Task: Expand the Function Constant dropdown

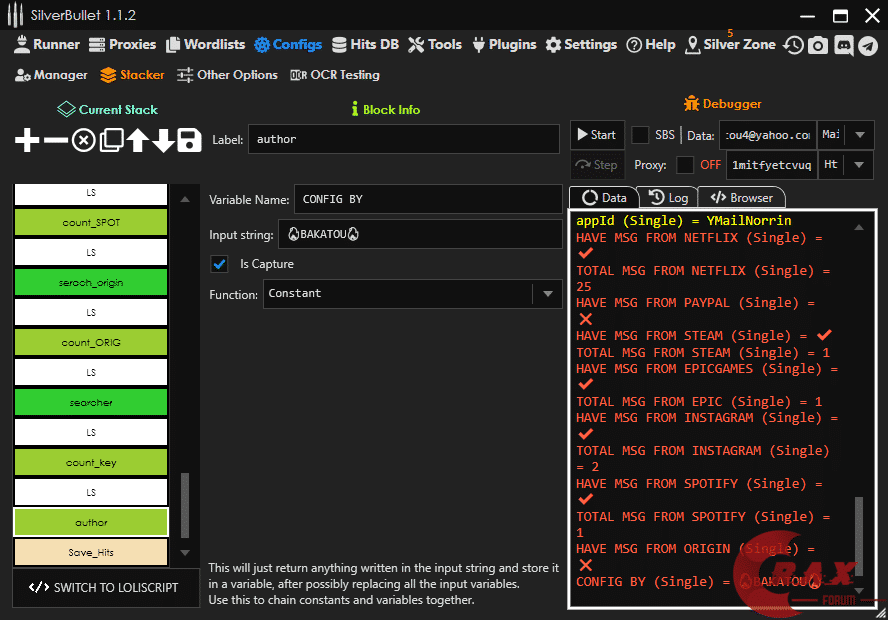Action: point(547,294)
